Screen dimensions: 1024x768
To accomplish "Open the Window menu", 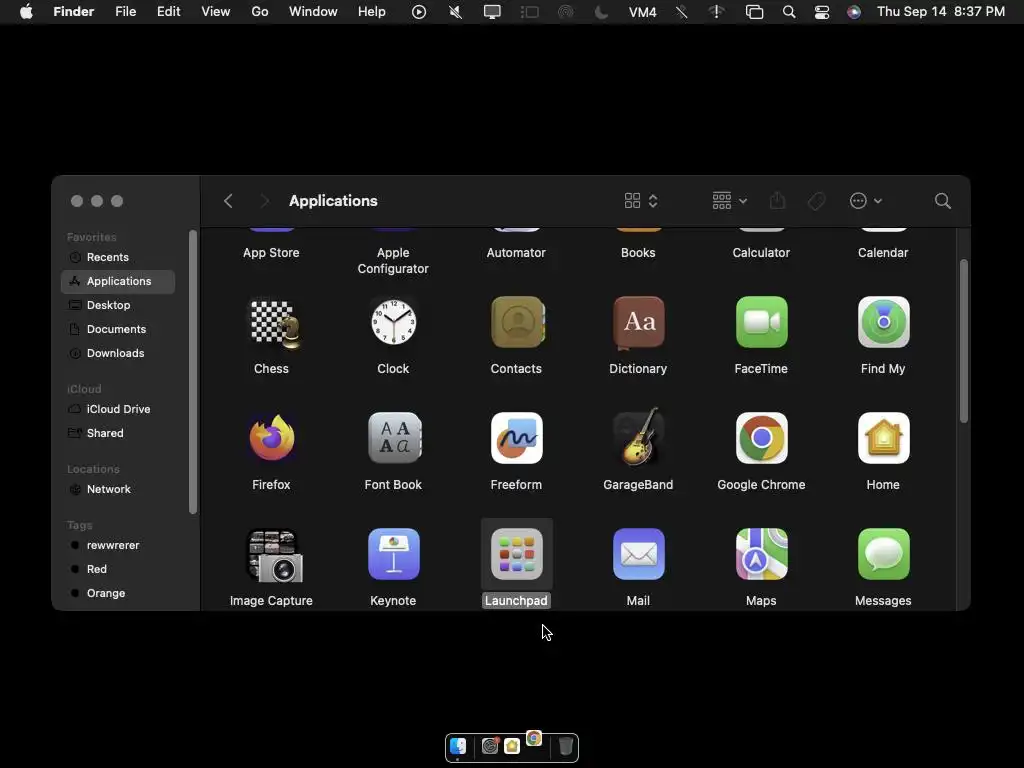I will [313, 12].
